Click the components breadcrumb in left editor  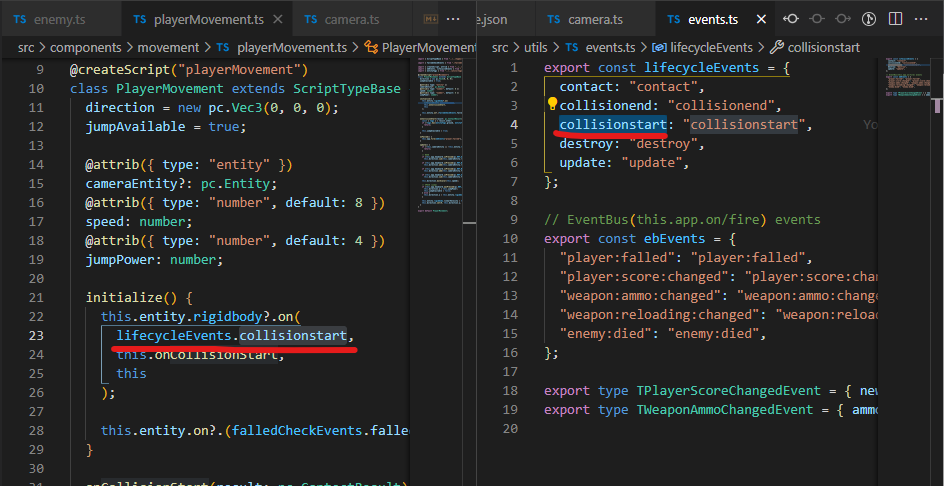point(87,47)
